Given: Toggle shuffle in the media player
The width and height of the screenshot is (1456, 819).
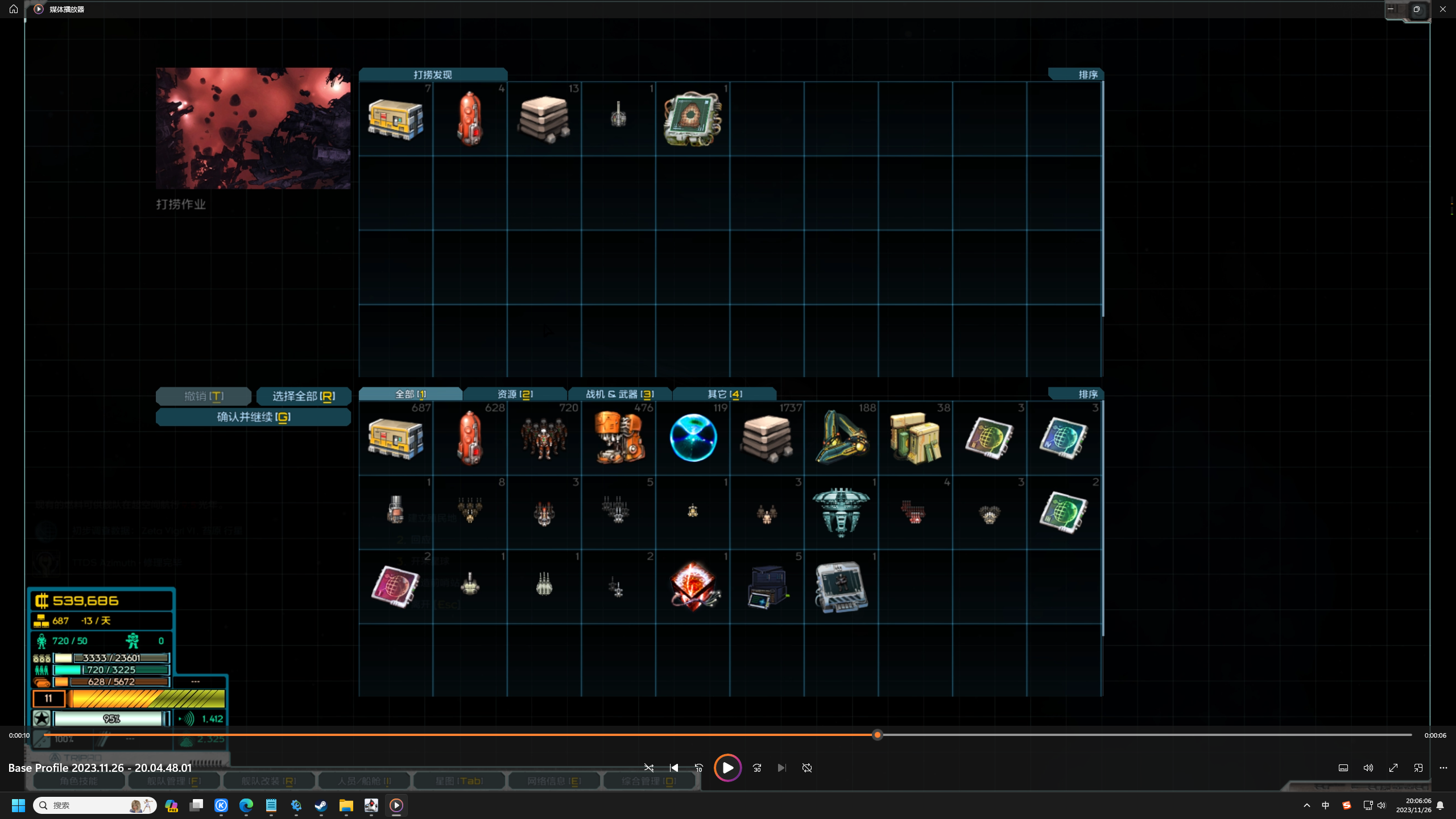Looking at the screenshot, I should [648, 768].
